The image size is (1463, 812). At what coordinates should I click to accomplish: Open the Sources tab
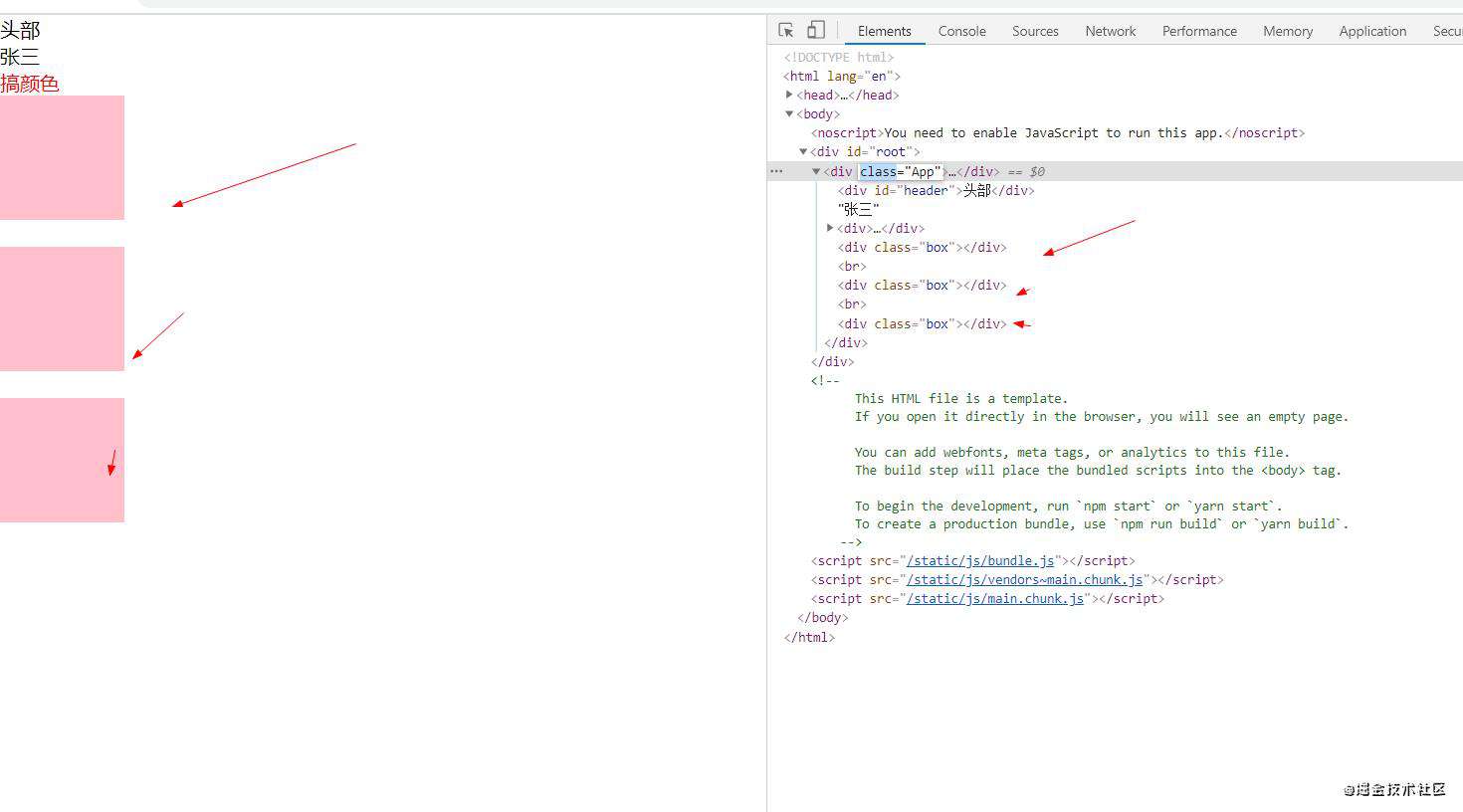click(x=1035, y=31)
